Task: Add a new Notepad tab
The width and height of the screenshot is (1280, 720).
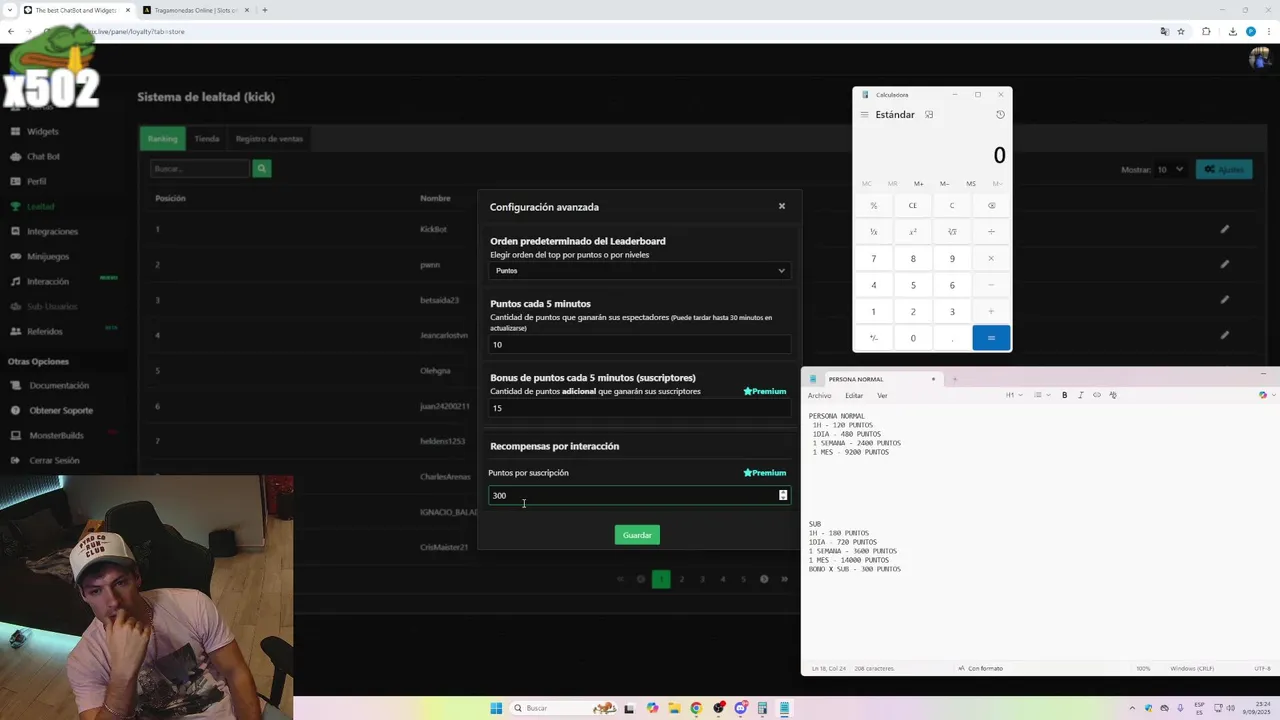Action: tap(954, 379)
